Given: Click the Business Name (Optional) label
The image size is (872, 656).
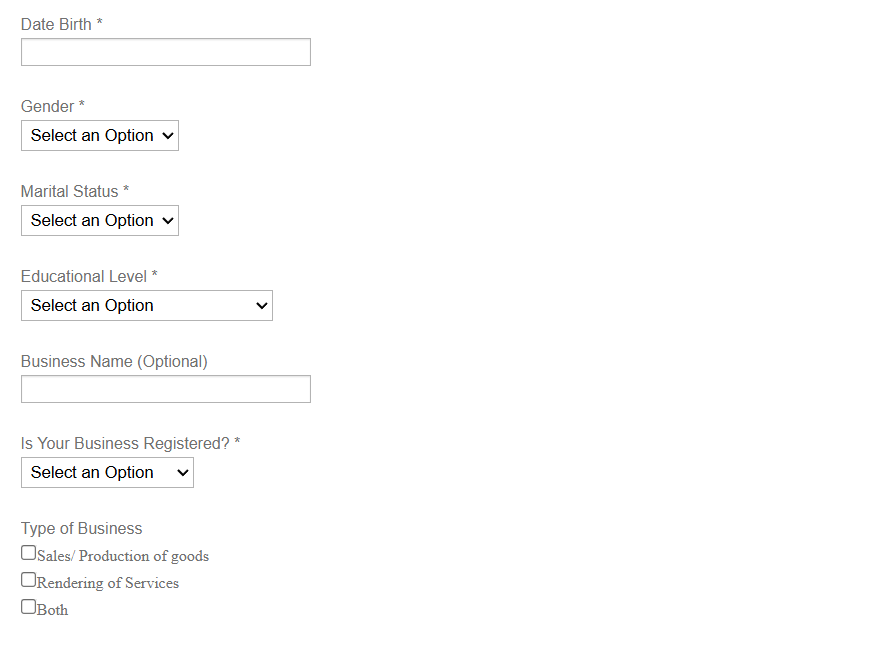Looking at the screenshot, I should coord(114,362).
